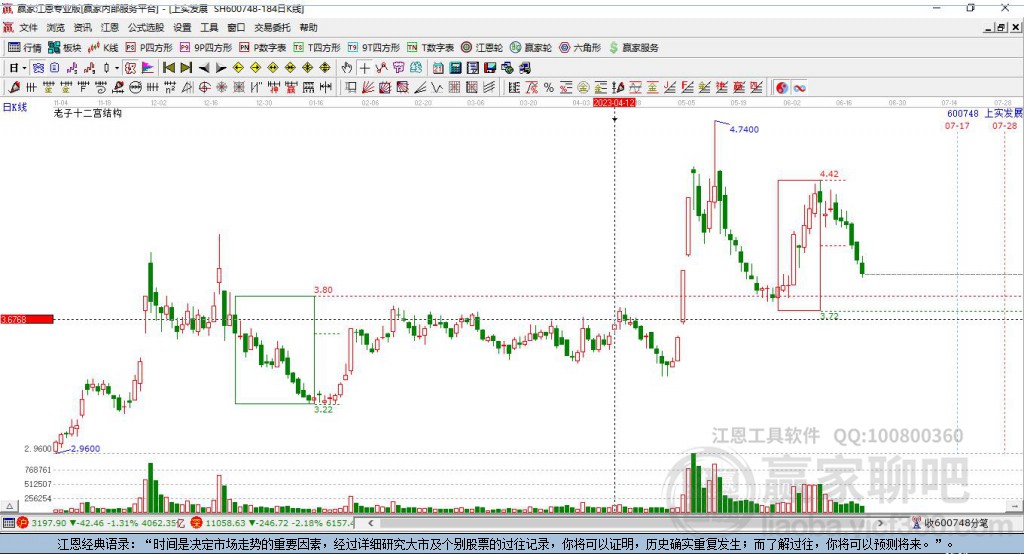Screen dimensions: 1024x554
Task: Open the T四方形 tool
Action: coord(317,48)
